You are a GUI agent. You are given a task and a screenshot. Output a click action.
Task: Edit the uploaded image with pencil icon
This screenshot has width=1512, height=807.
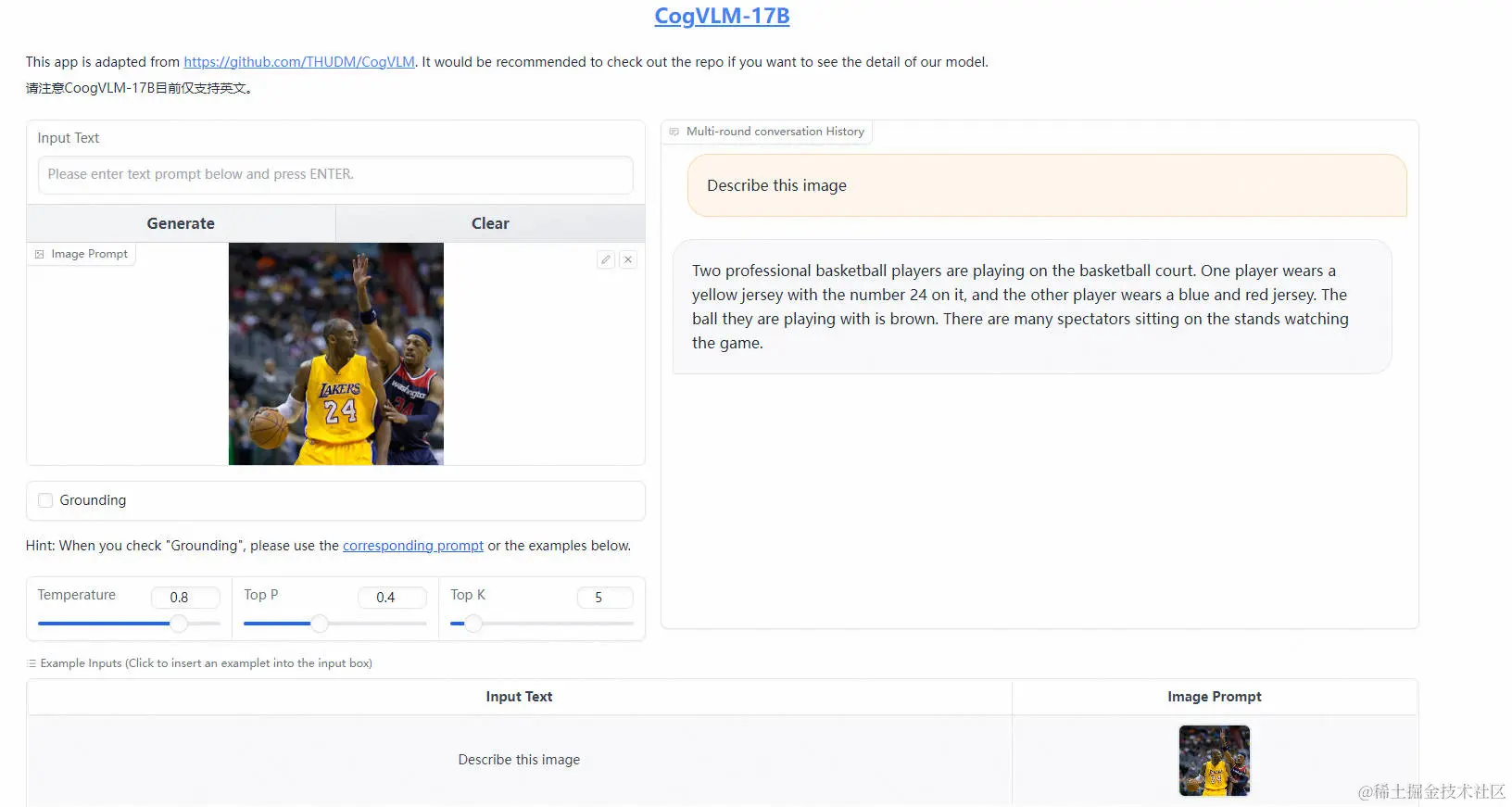pyautogui.click(x=606, y=259)
